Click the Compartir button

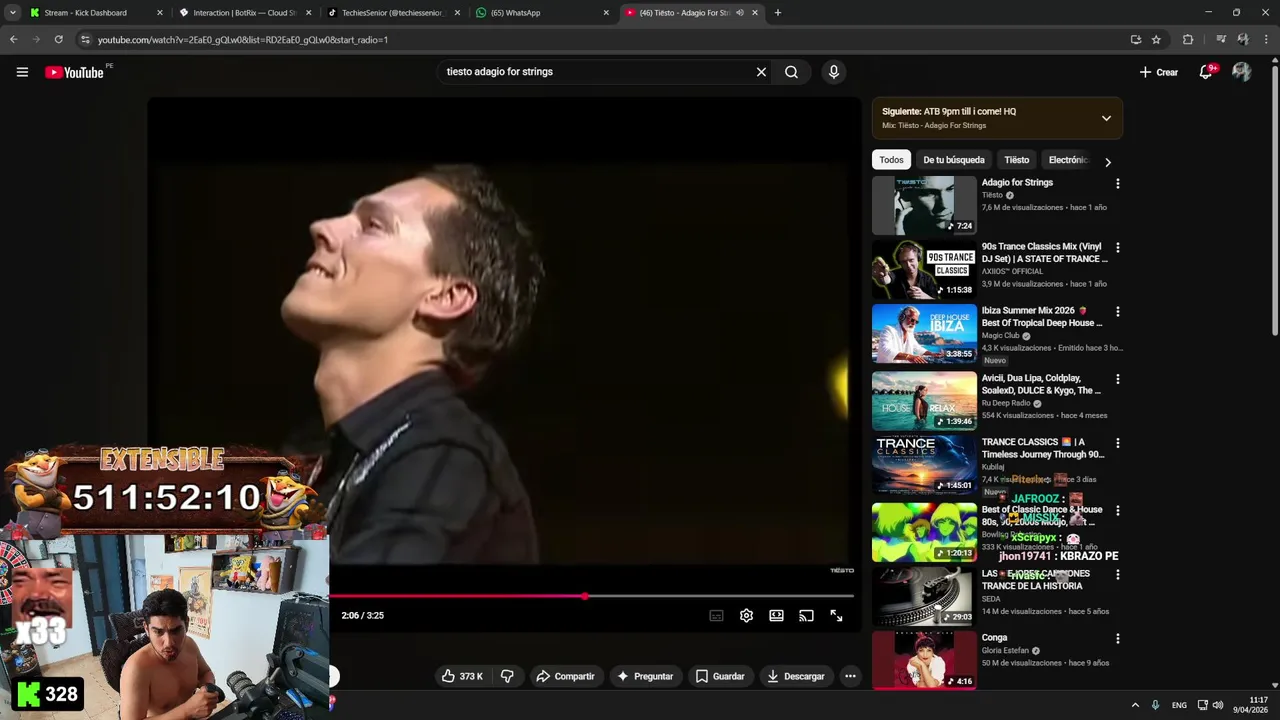566,676
